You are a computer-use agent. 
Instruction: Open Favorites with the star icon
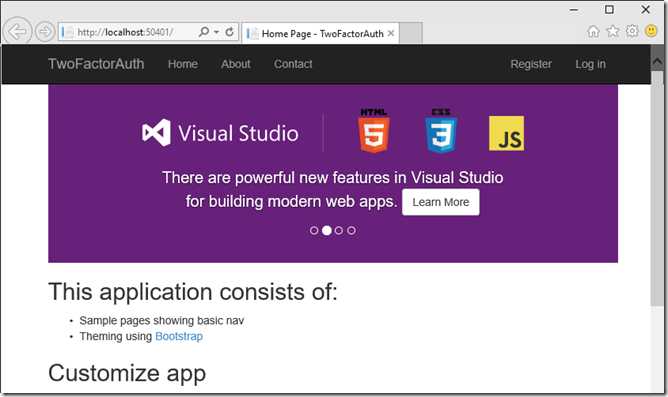613,31
